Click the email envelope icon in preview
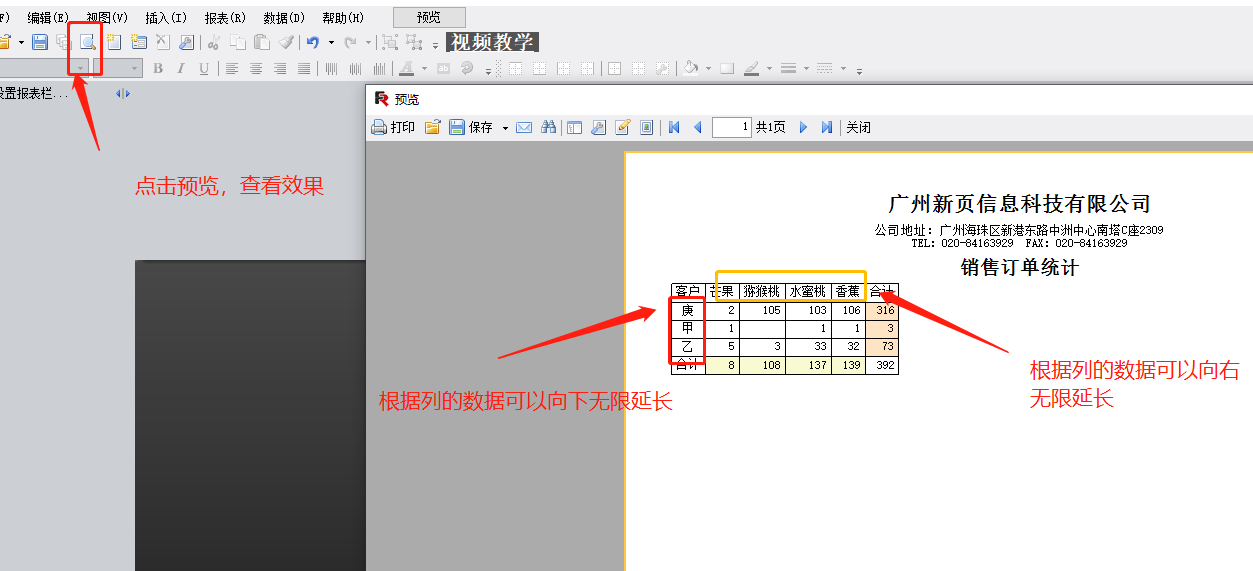This screenshot has height=571, width=1253. point(524,127)
